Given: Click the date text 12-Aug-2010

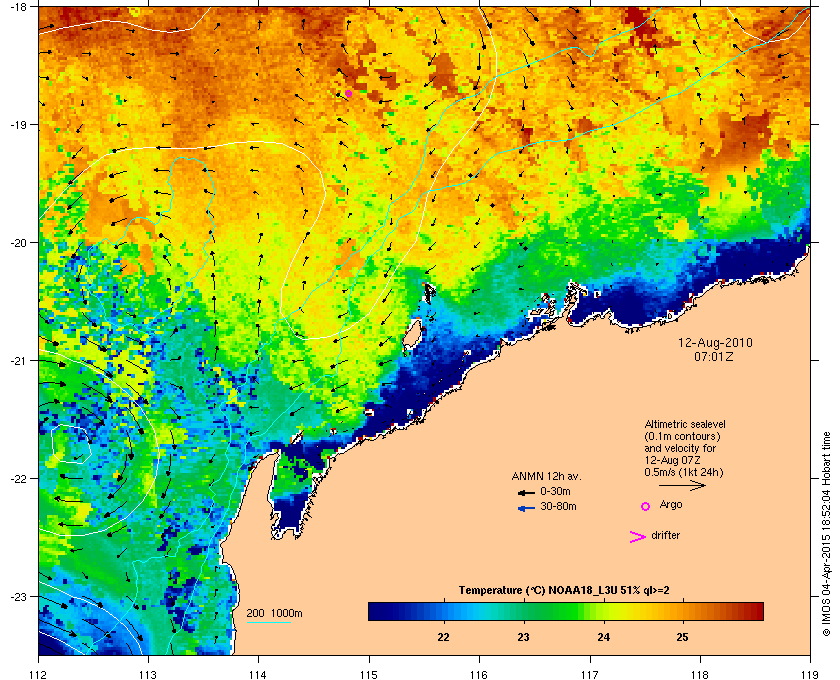Looking at the screenshot, I should (x=715, y=343).
